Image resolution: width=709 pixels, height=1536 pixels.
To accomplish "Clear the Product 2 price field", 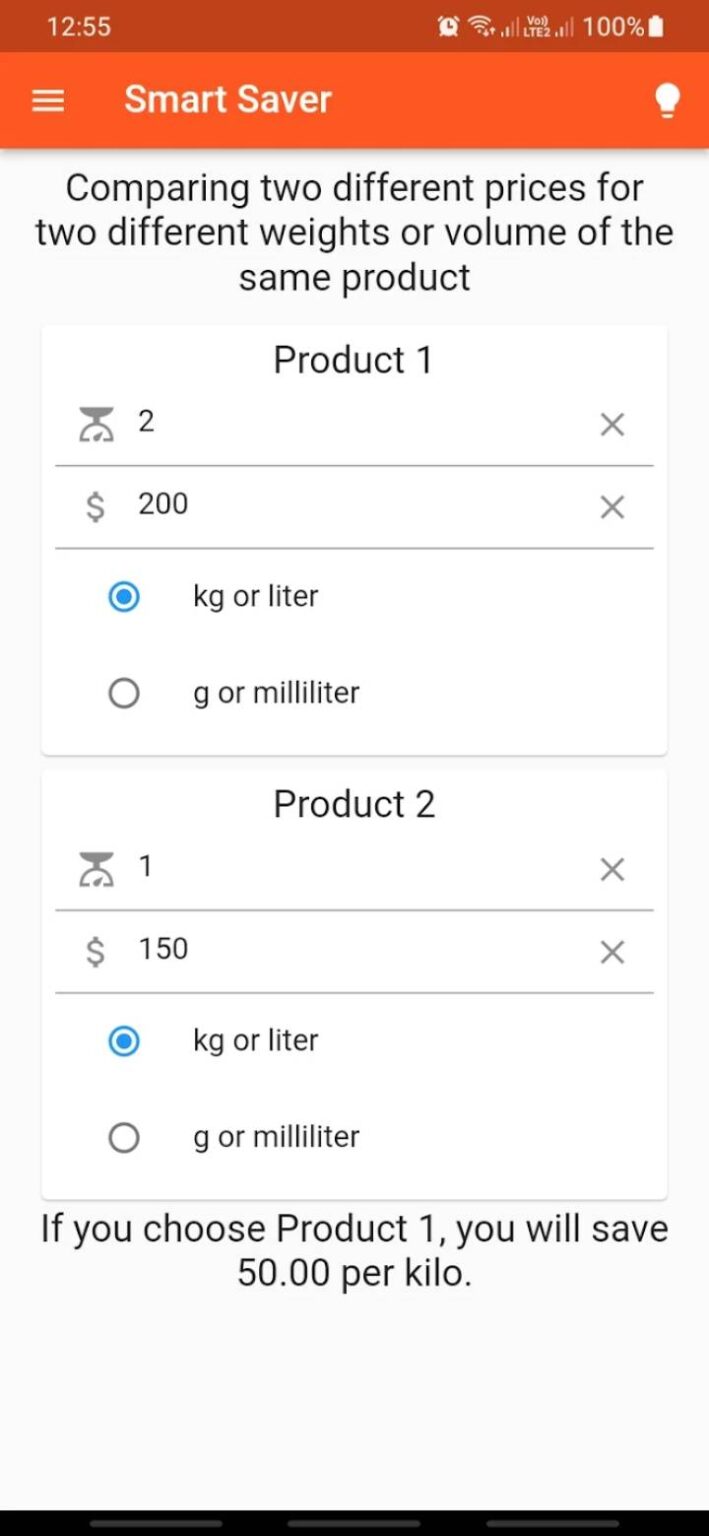I will pyautogui.click(x=612, y=952).
